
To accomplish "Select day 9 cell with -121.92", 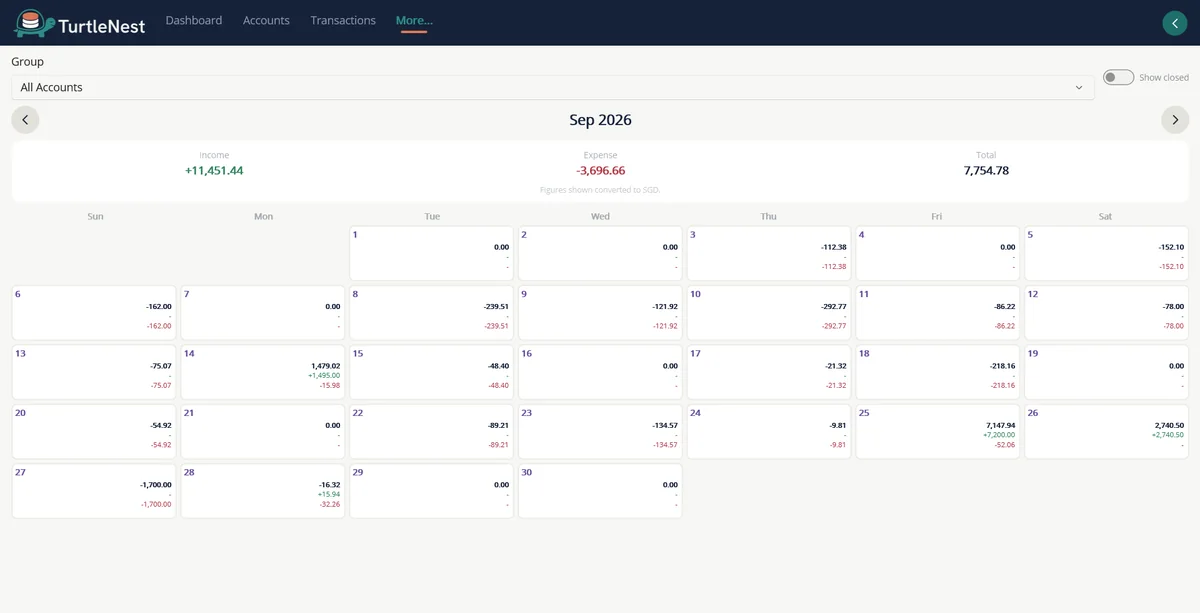I will click(600, 313).
